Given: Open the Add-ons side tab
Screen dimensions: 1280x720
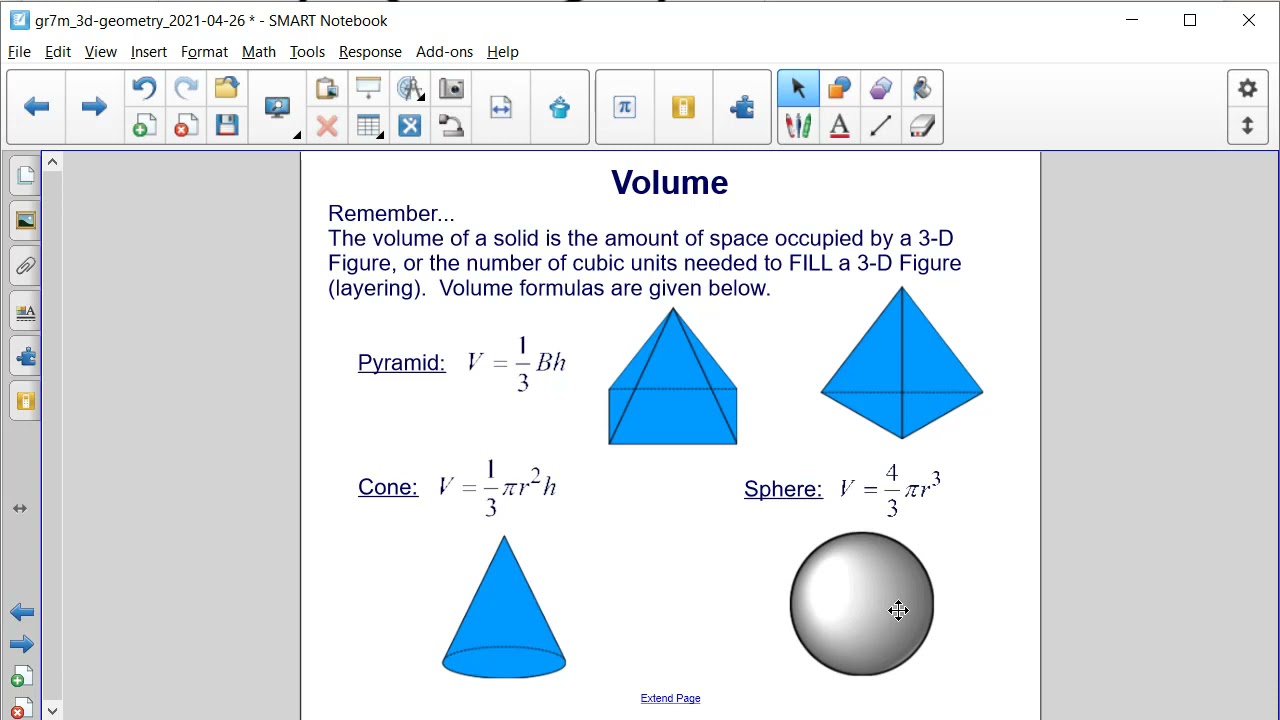Looking at the screenshot, I should point(25,357).
